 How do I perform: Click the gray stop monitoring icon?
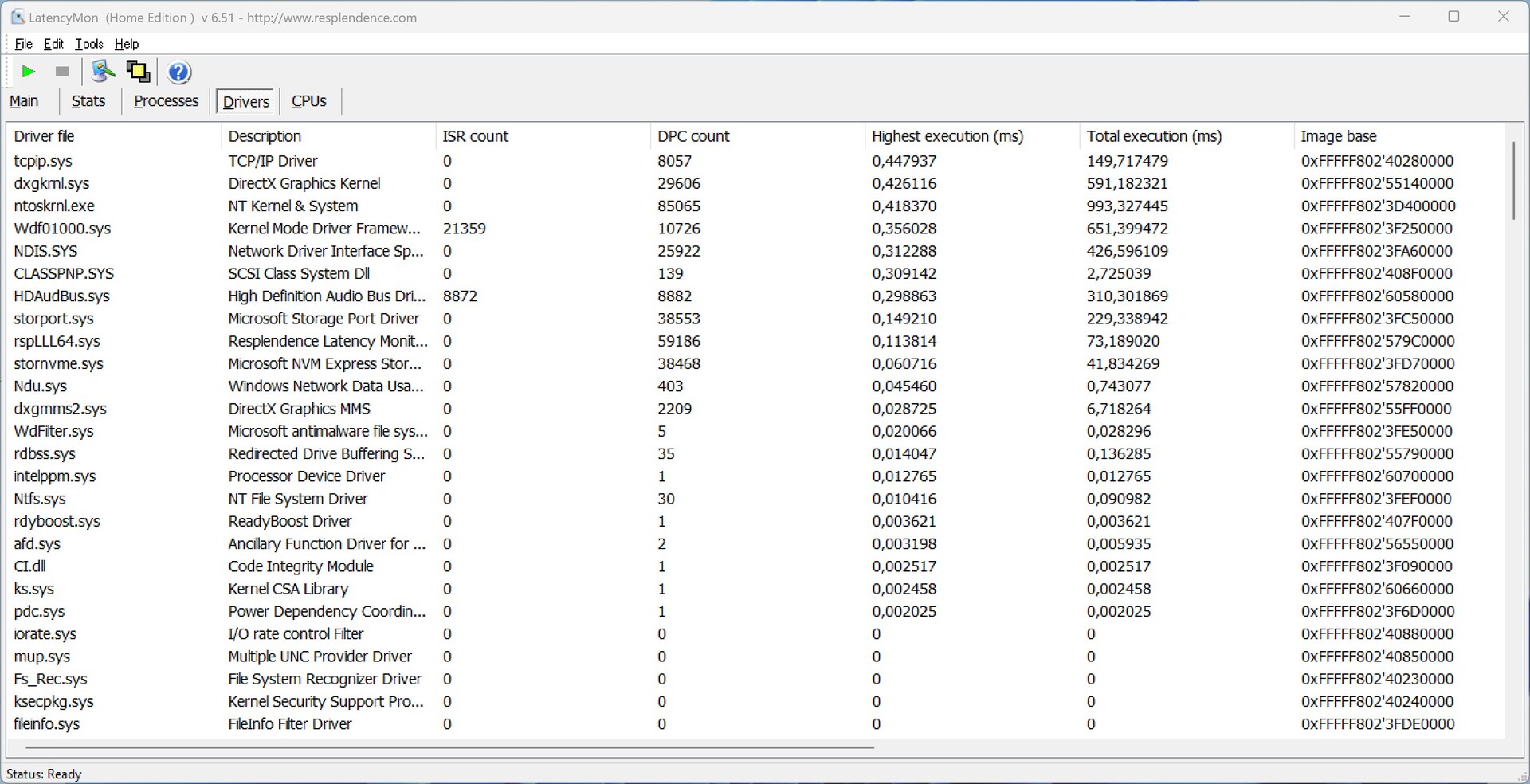(62, 72)
